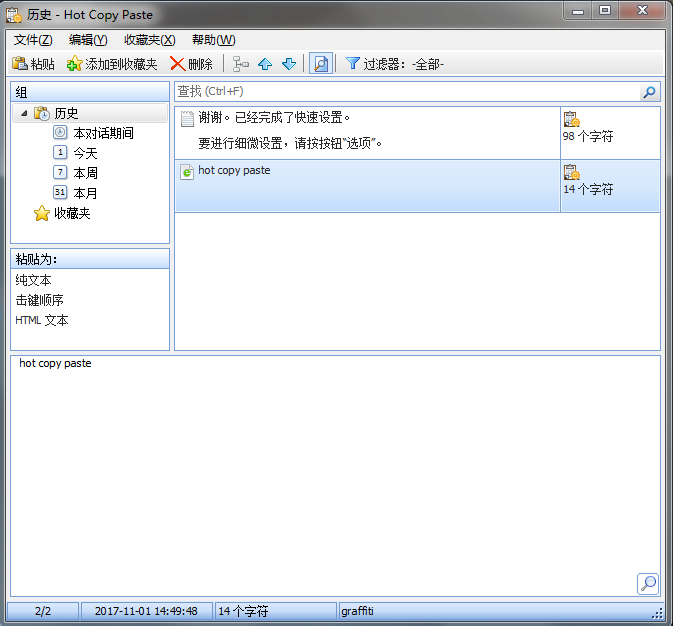
Task: Click the 组 panel header
Action: coord(90,92)
